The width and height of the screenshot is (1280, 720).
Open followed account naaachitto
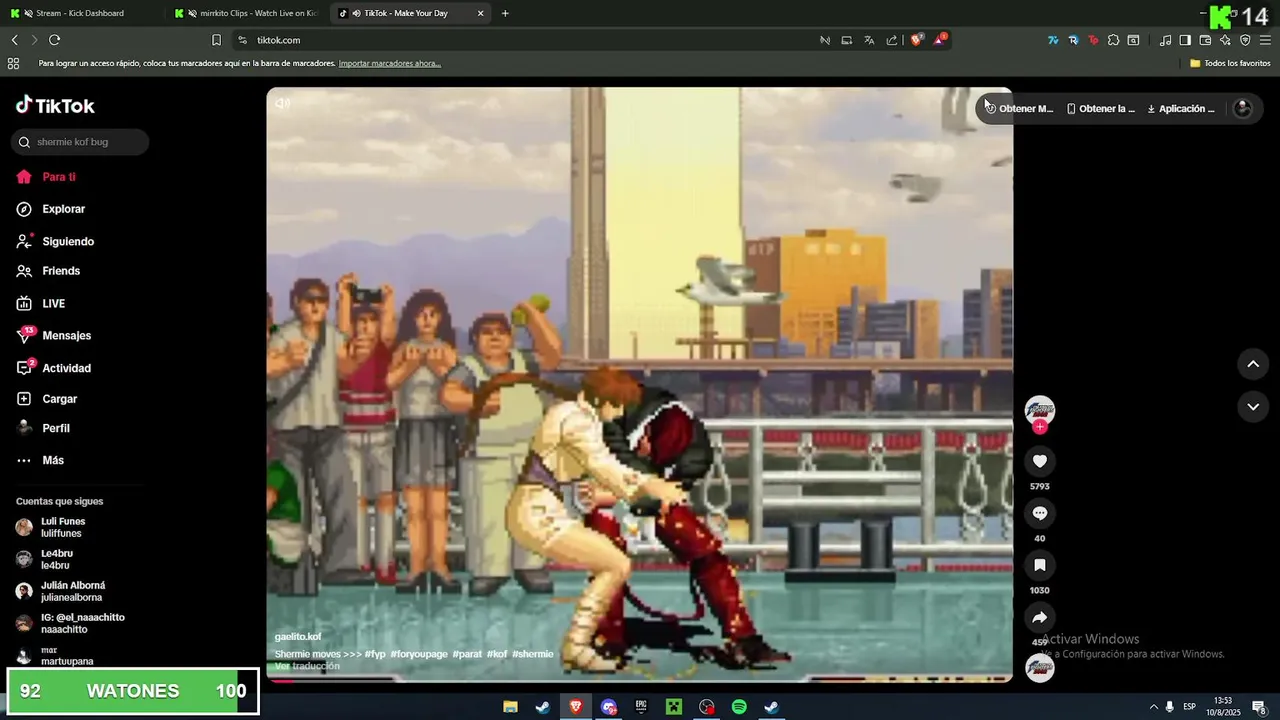click(70, 623)
